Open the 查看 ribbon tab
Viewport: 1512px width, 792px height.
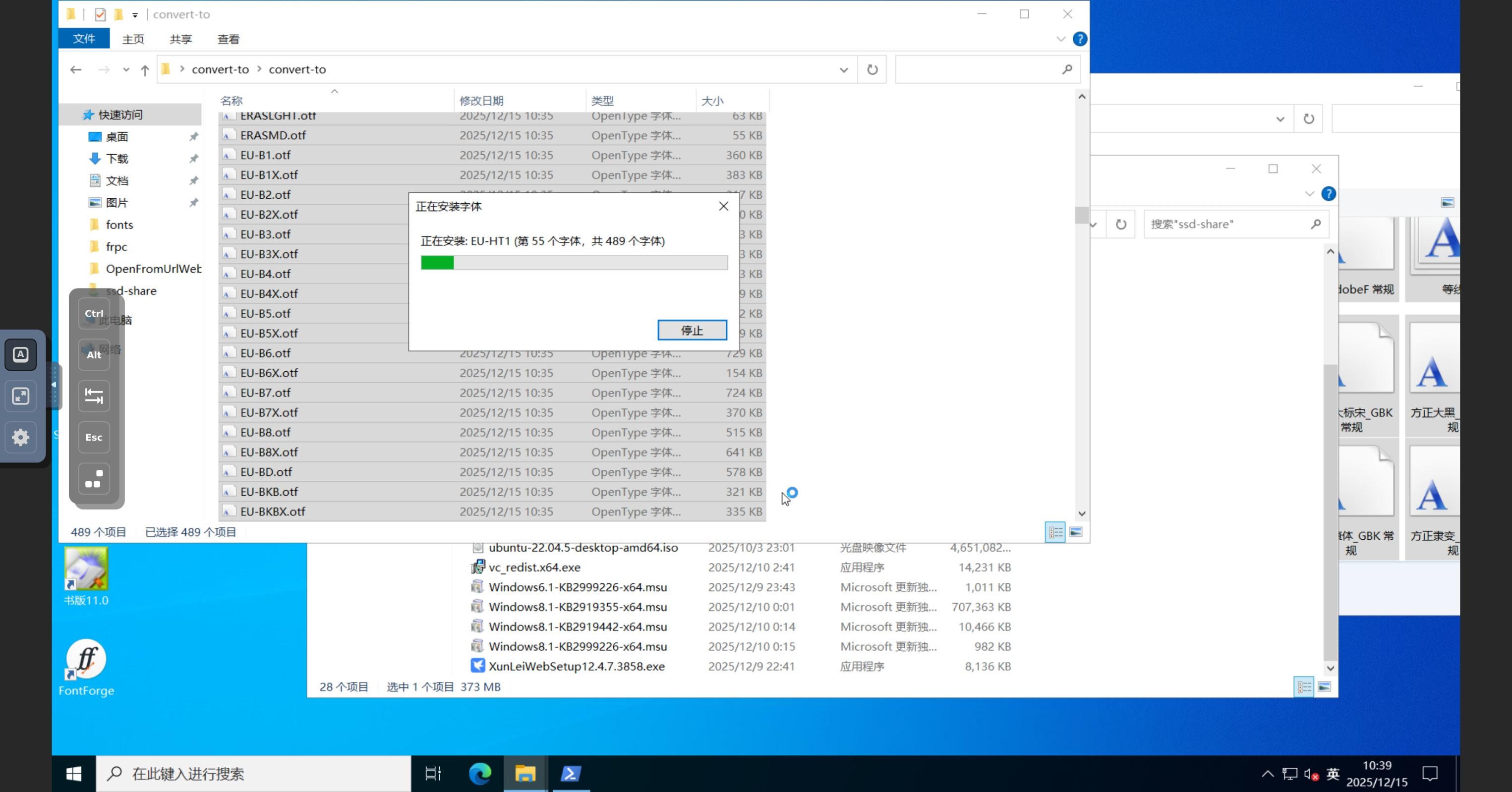[x=229, y=39]
